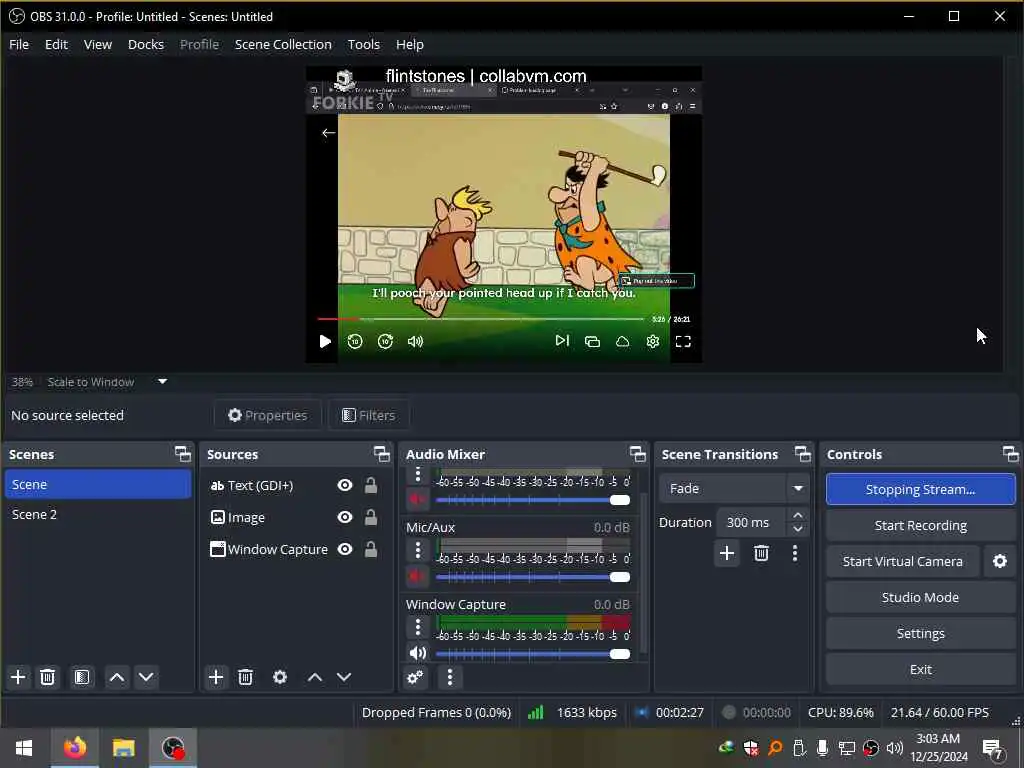
Task: Move source down in Sources panel
Action: [344, 677]
